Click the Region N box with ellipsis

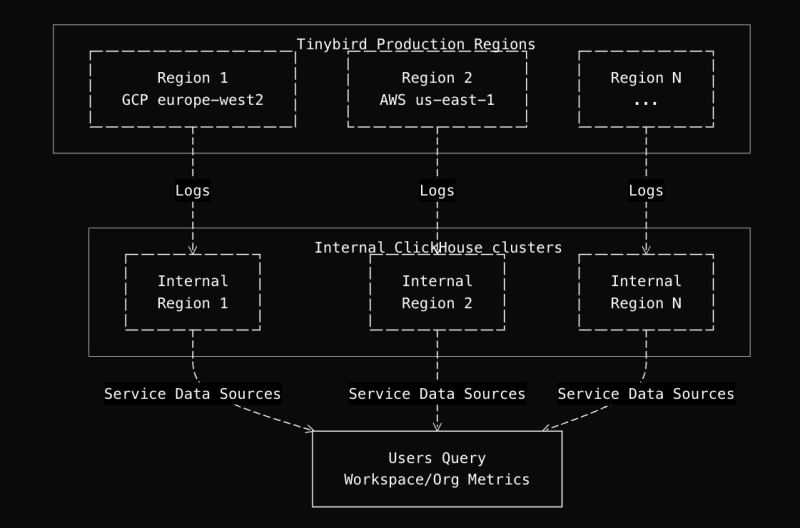tap(645, 89)
